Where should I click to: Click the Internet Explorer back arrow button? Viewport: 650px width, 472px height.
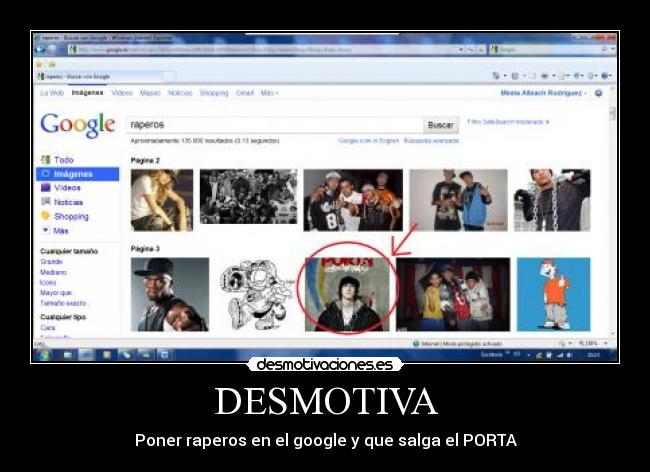[x=40, y=50]
